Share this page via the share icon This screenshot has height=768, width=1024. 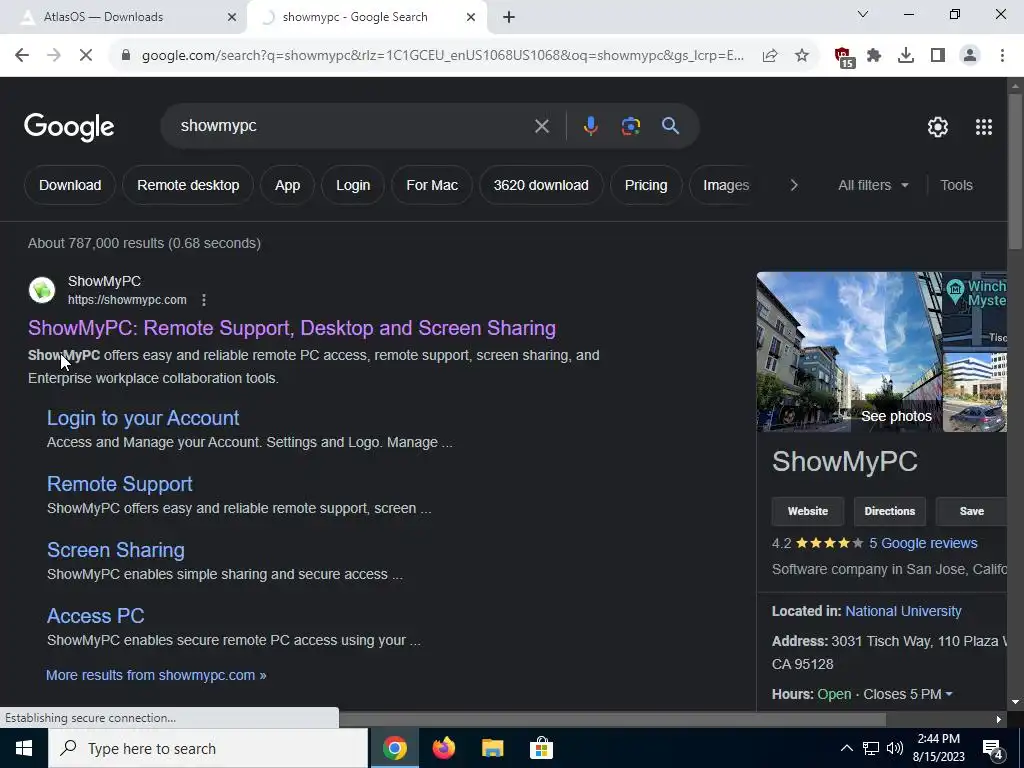click(x=770, y=56)
